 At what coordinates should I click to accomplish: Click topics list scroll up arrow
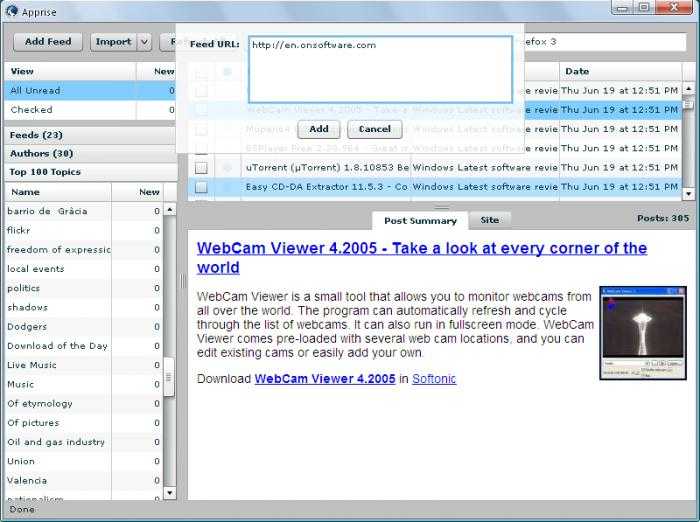[170, 209]
